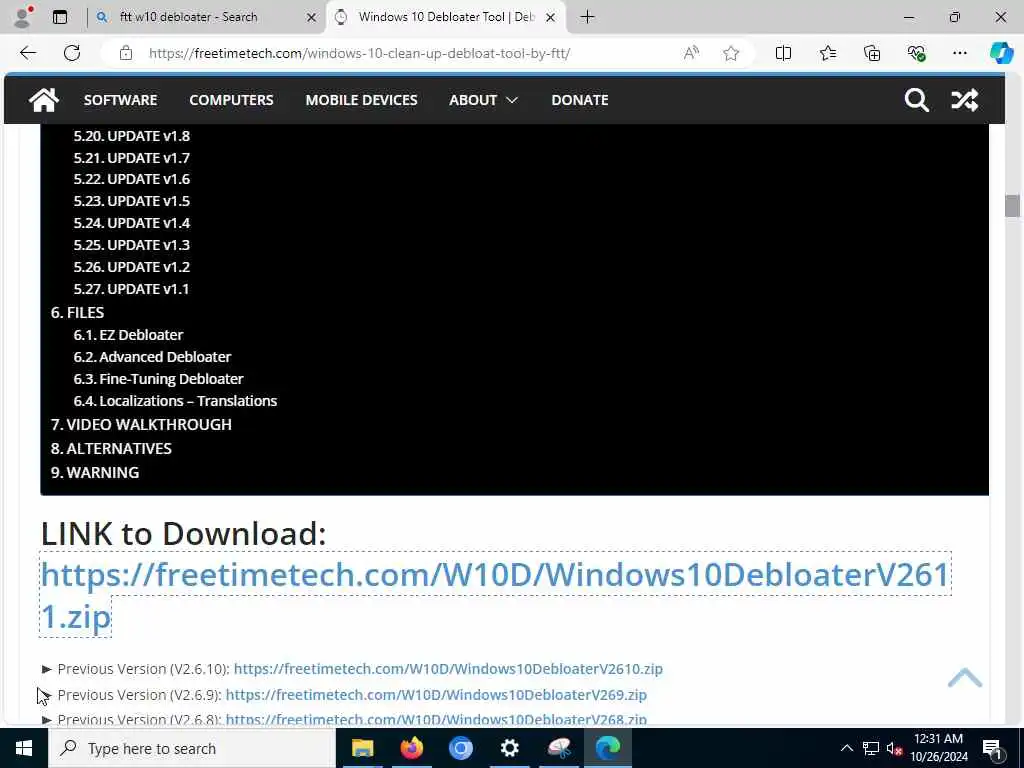
Task: Open the COMPUTERS menu item
Action: coord(231,100)
